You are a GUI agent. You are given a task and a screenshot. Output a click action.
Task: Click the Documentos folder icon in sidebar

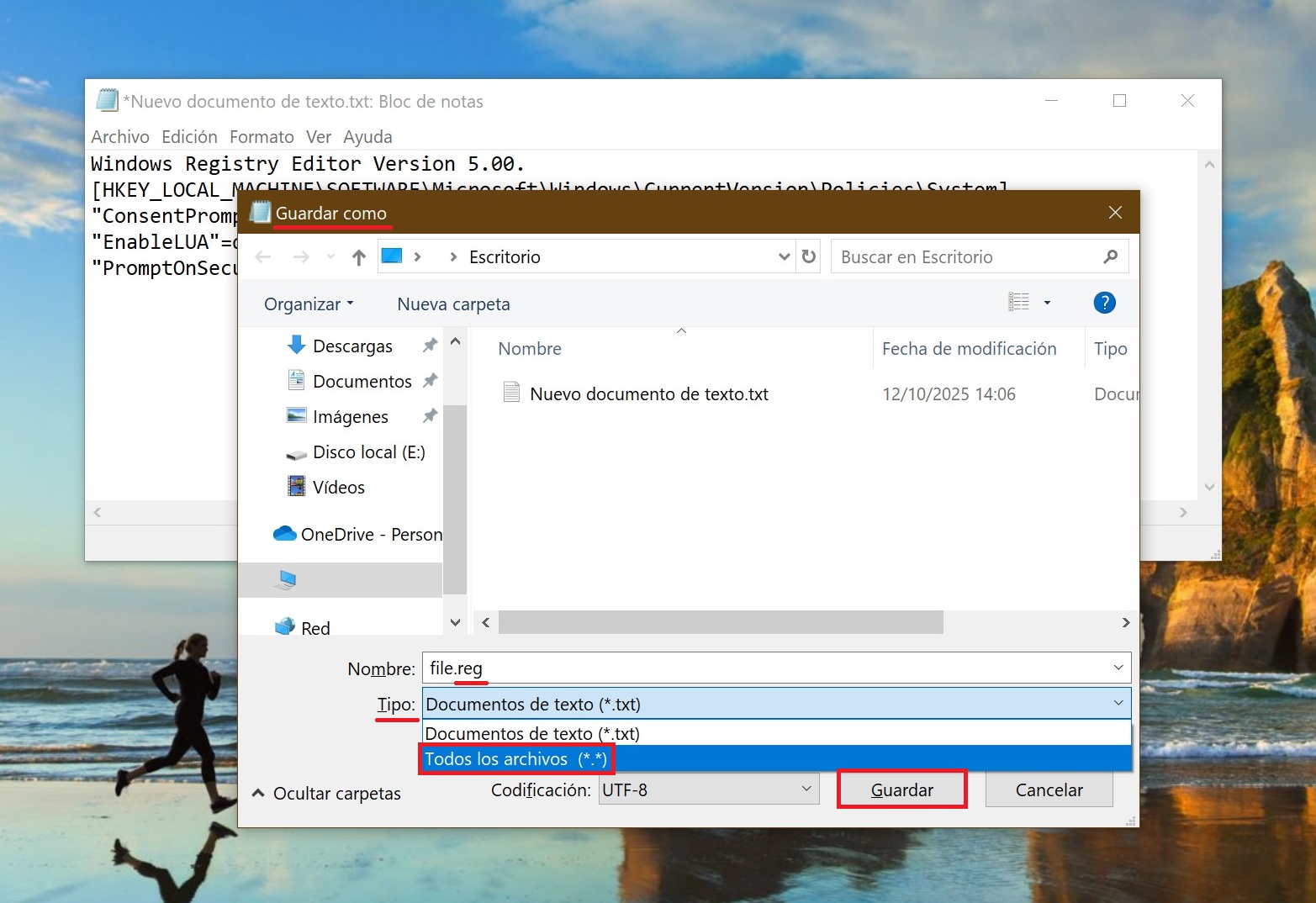click(296, 381)
